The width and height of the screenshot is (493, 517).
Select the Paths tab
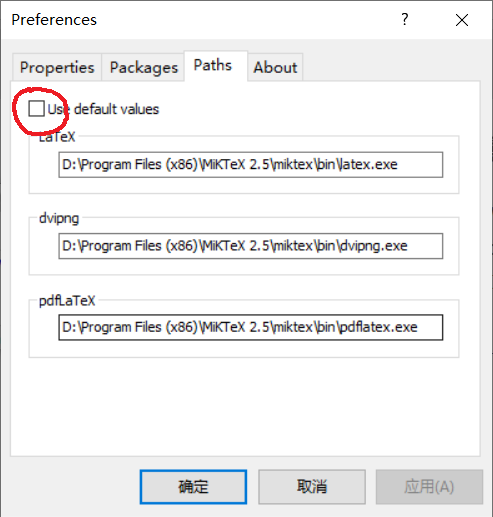pos(213,65)
